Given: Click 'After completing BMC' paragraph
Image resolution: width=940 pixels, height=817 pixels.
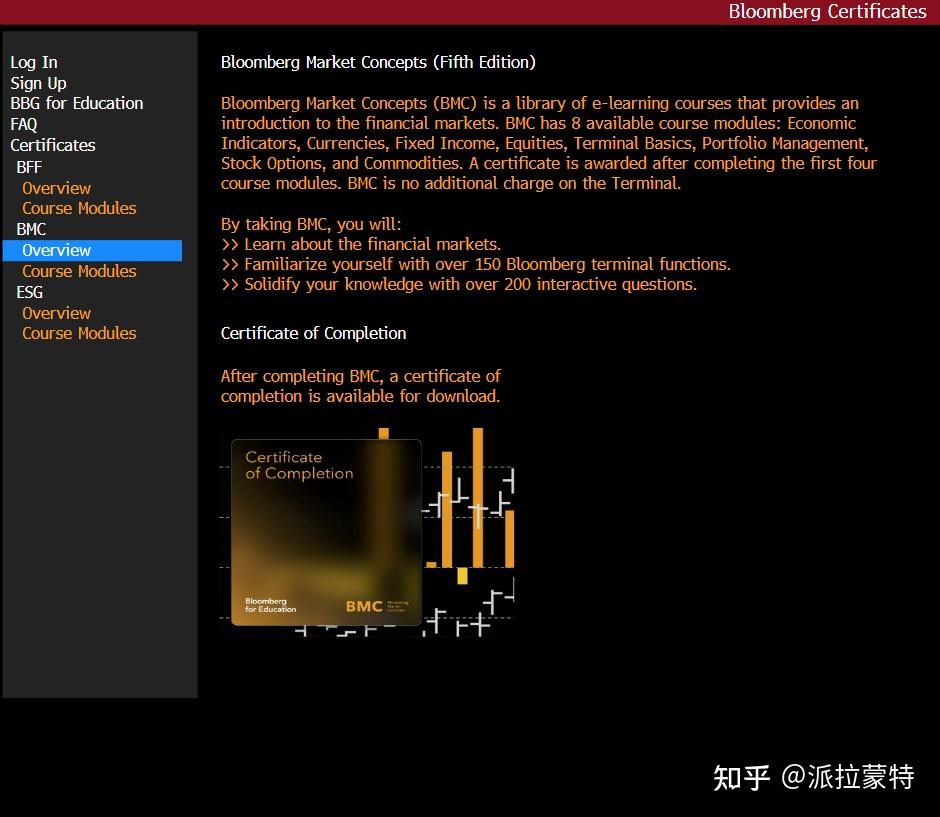Looking at the screenshot, I should click(x=361, y=386).
